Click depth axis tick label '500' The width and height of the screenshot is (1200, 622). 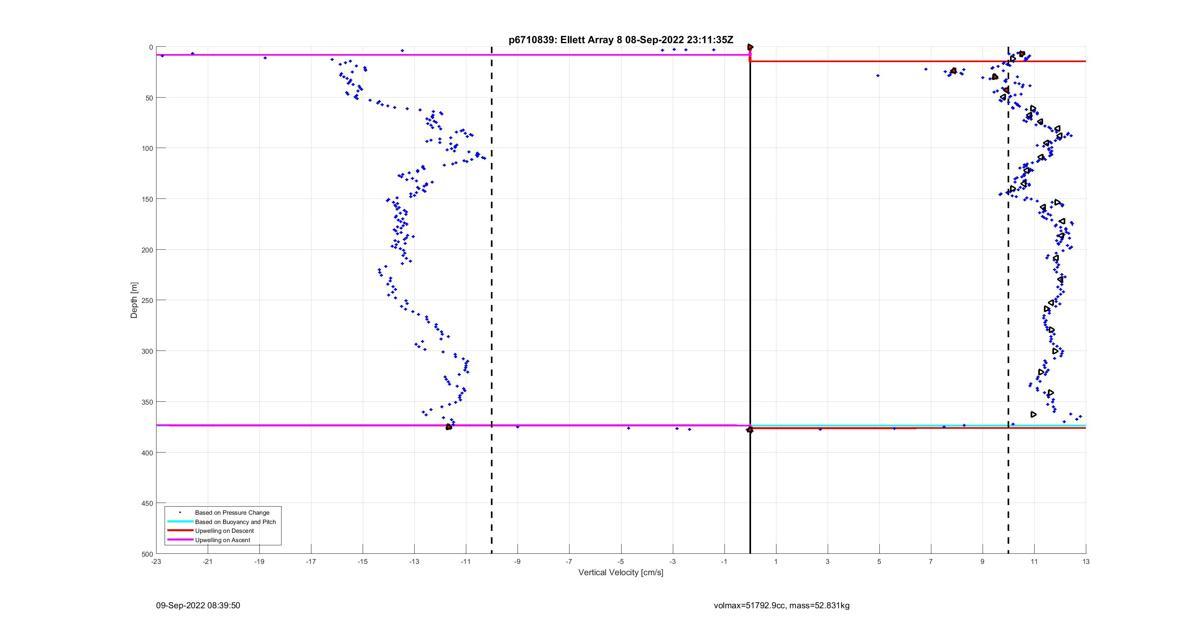[x=147, y=554]
